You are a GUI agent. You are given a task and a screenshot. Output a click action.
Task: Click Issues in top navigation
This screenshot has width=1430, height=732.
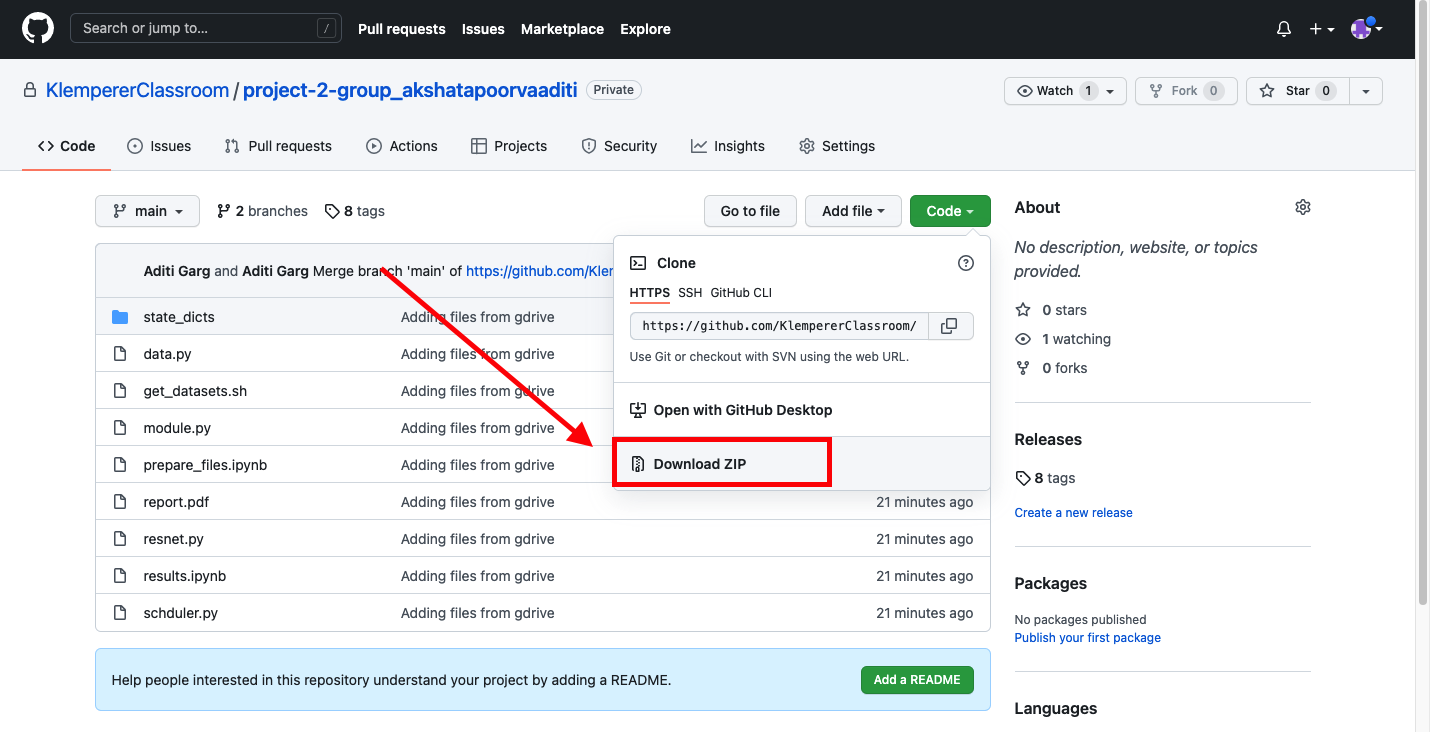(x=483, y=29)
